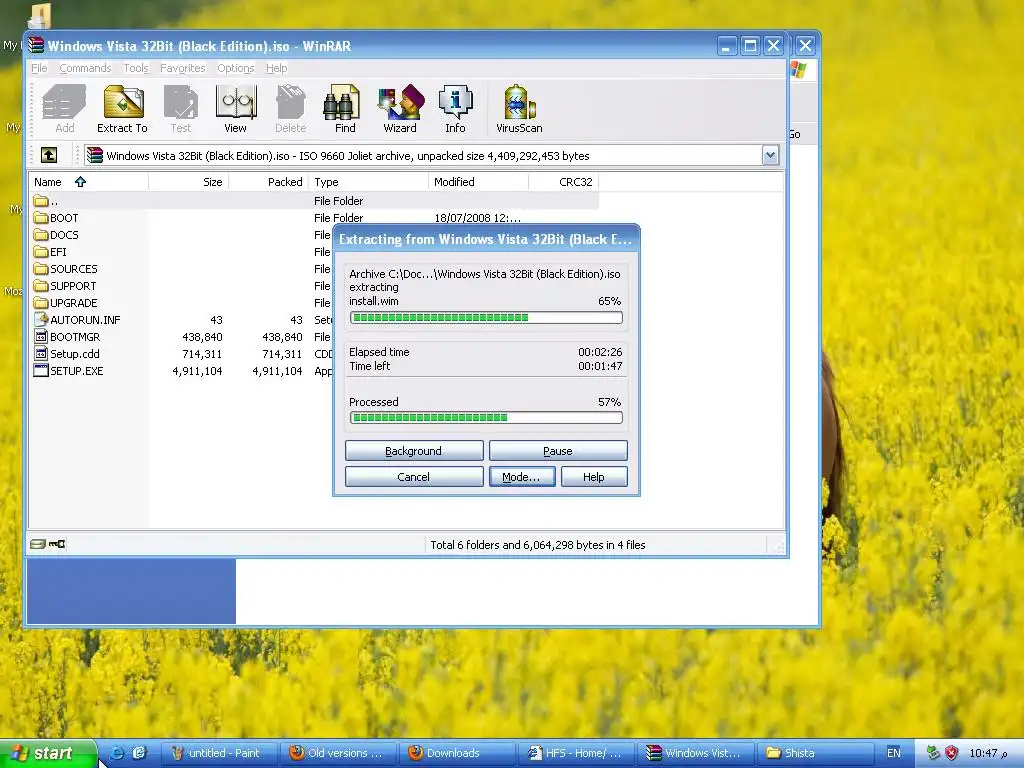Open the Commands menu

85,68
